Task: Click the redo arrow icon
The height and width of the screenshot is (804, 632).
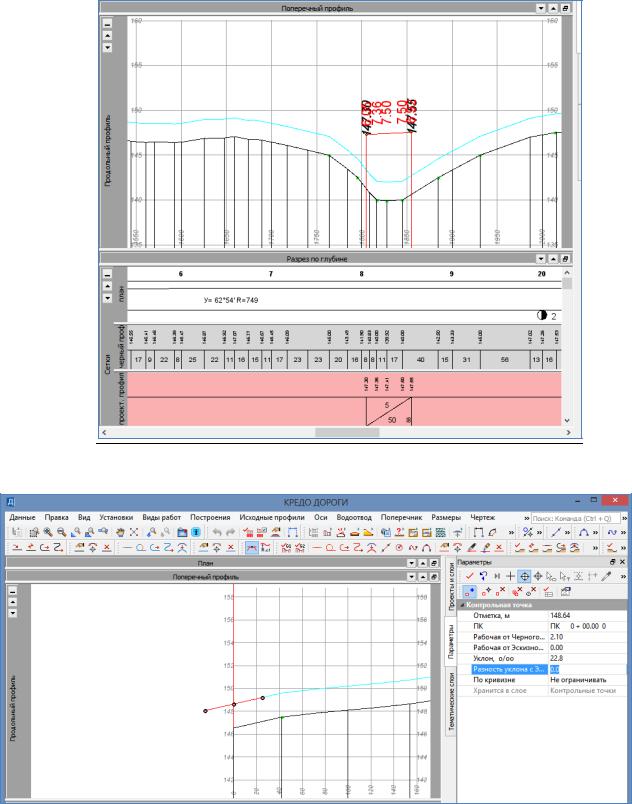Action: (x=230, y=532)
